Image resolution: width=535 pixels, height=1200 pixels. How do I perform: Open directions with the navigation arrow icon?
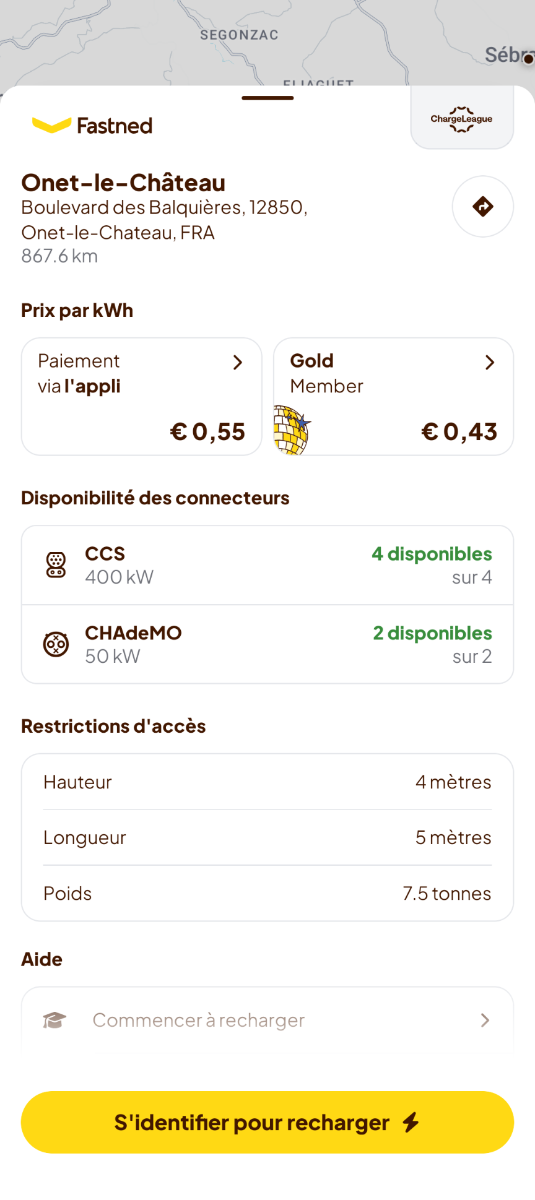pos(483,207)
